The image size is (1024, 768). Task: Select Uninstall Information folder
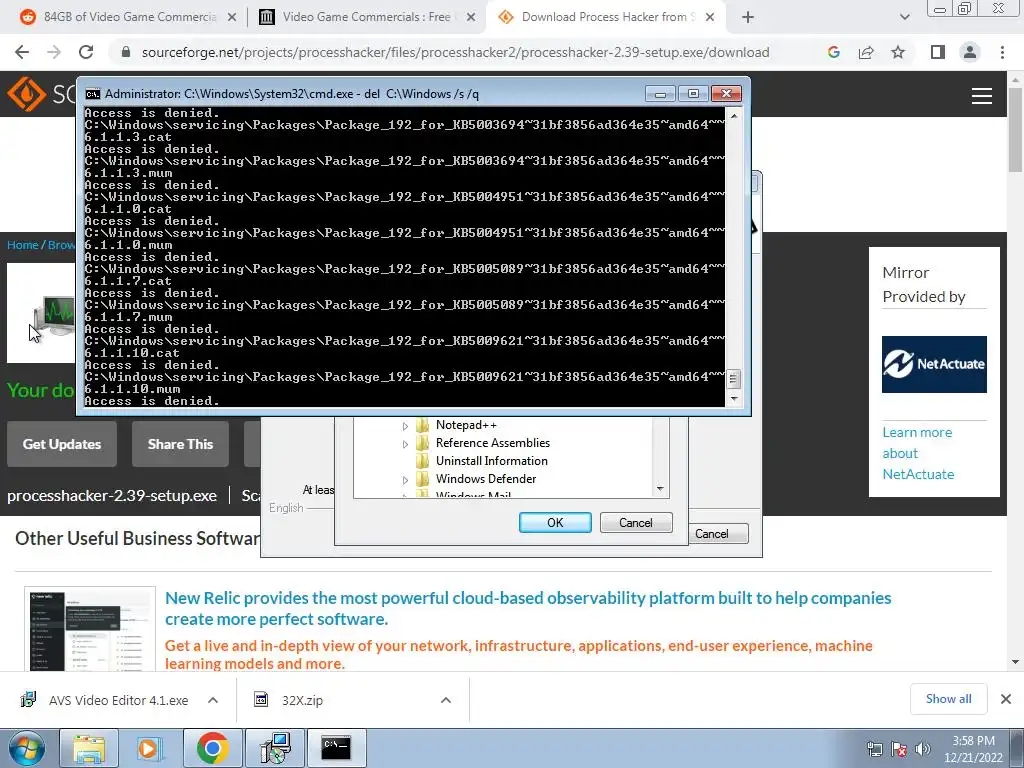492,461
